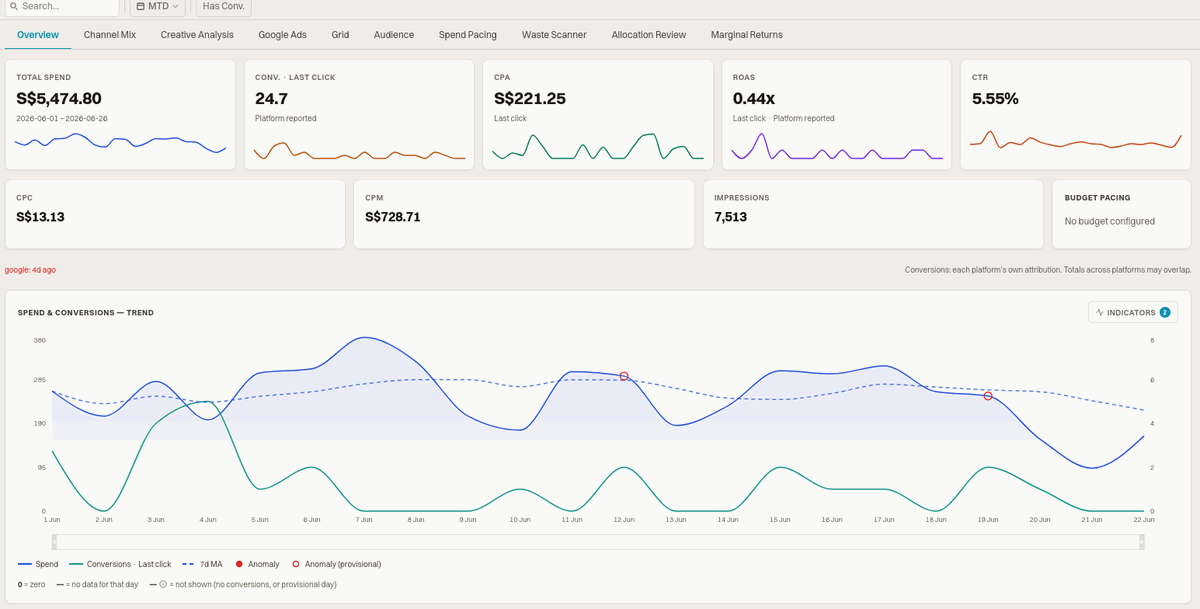Image resolution: width=1200 pixels, height=609 pixels.
Task: Click the Conv. Last Click sparkline
Action: (x=359, y=151)
